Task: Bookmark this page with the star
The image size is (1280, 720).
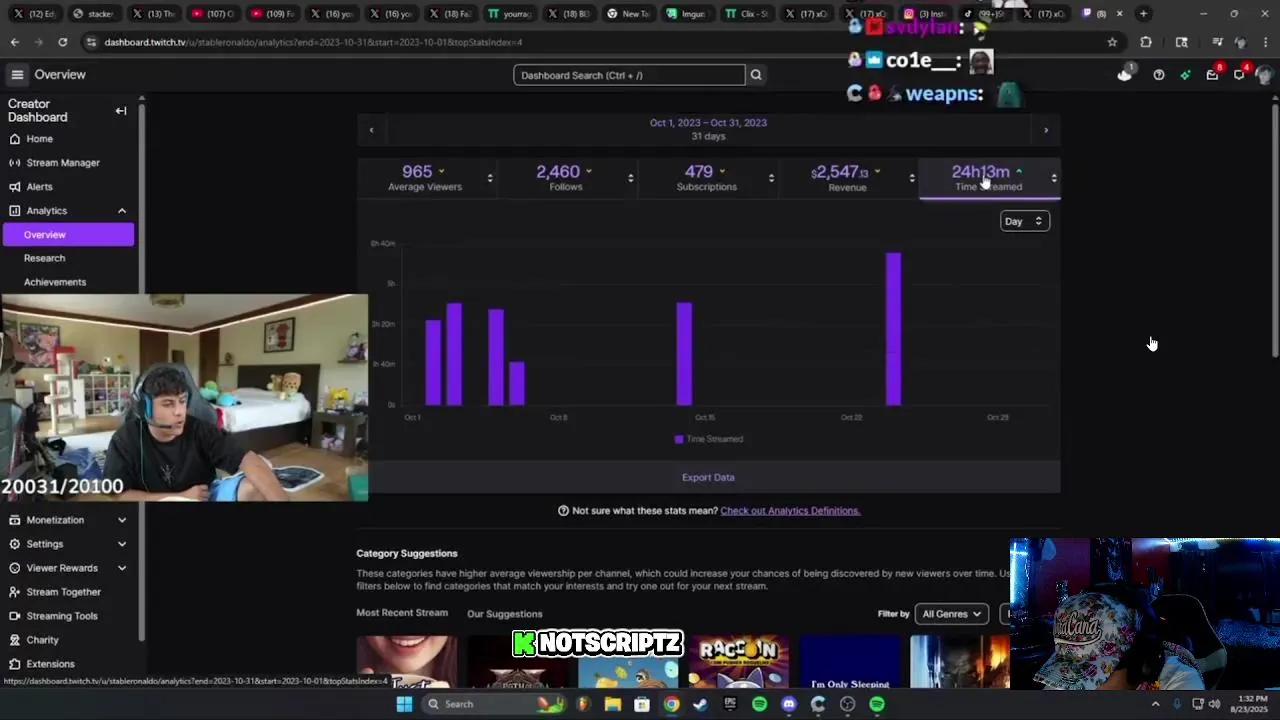Action: coord(1112,42)
